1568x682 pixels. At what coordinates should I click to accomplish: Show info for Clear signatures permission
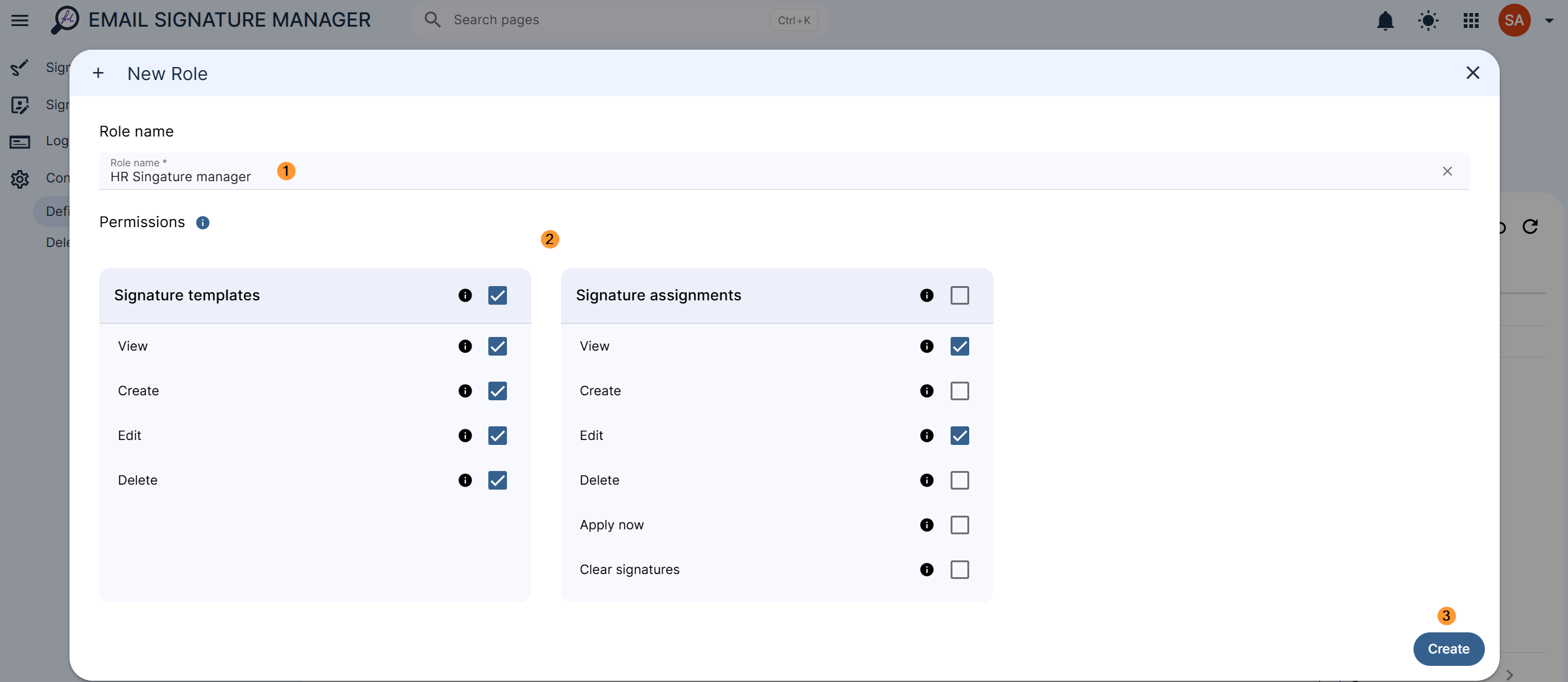(926, 570)
